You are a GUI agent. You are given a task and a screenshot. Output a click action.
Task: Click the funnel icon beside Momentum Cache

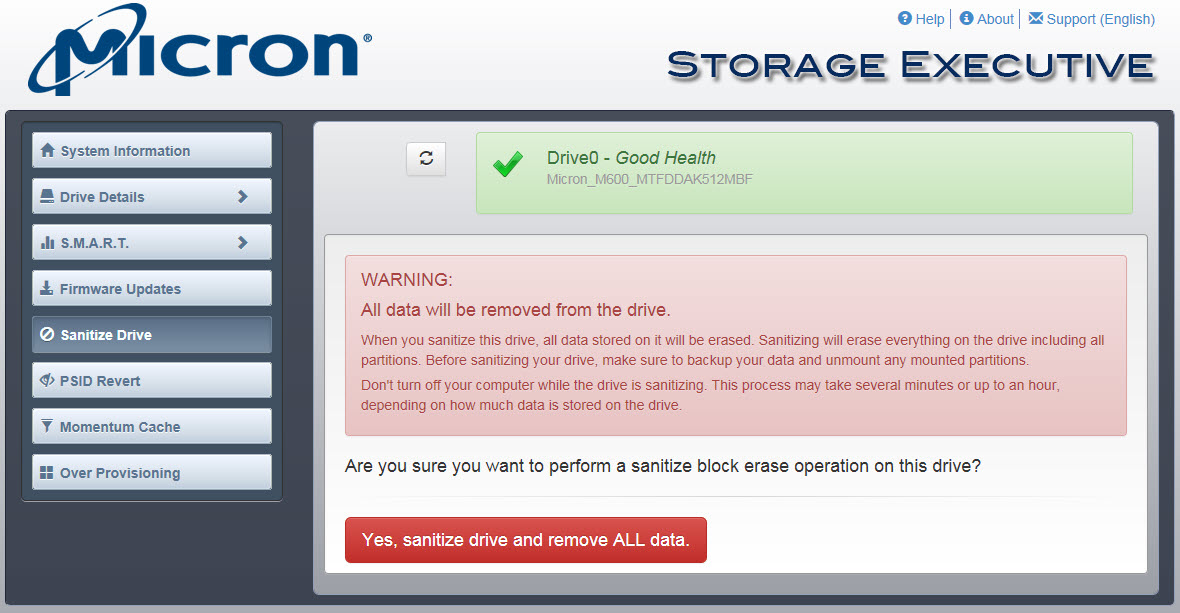click(x=47, y=426)
